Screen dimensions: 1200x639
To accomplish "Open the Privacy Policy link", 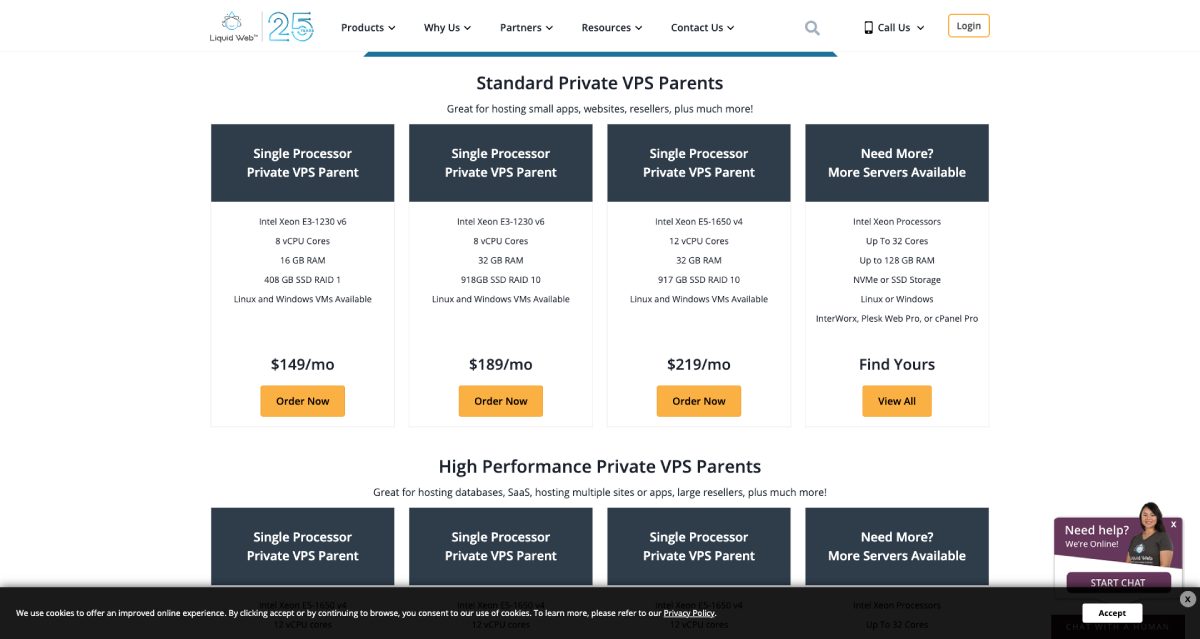I will click(x=689, y=612).
